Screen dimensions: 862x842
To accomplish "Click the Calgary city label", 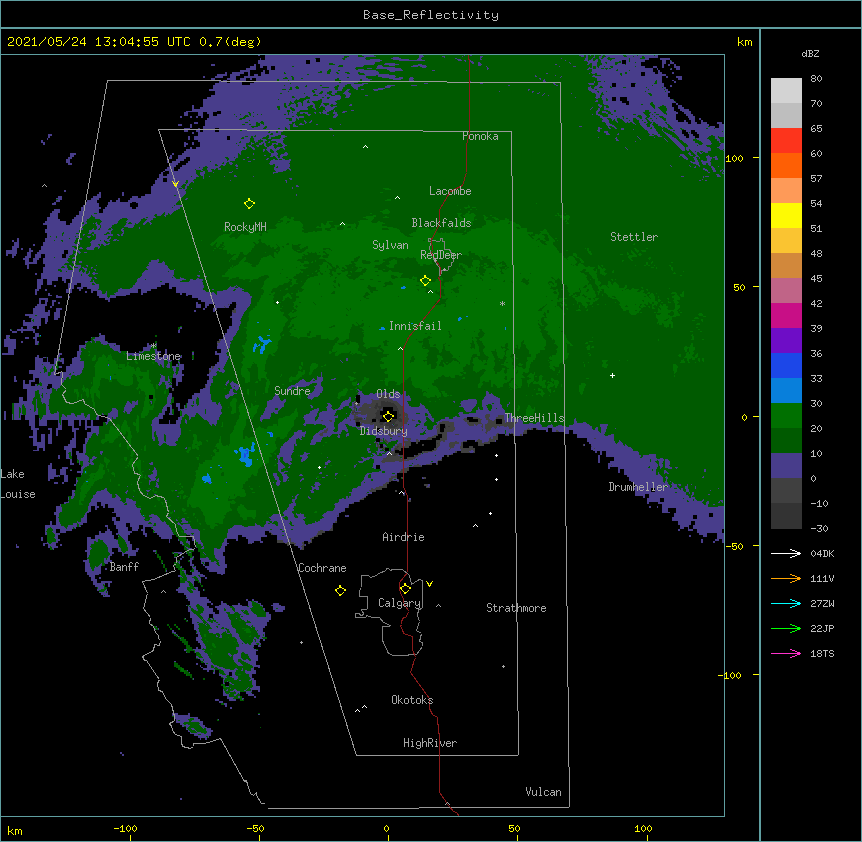I will click(400, 603).
